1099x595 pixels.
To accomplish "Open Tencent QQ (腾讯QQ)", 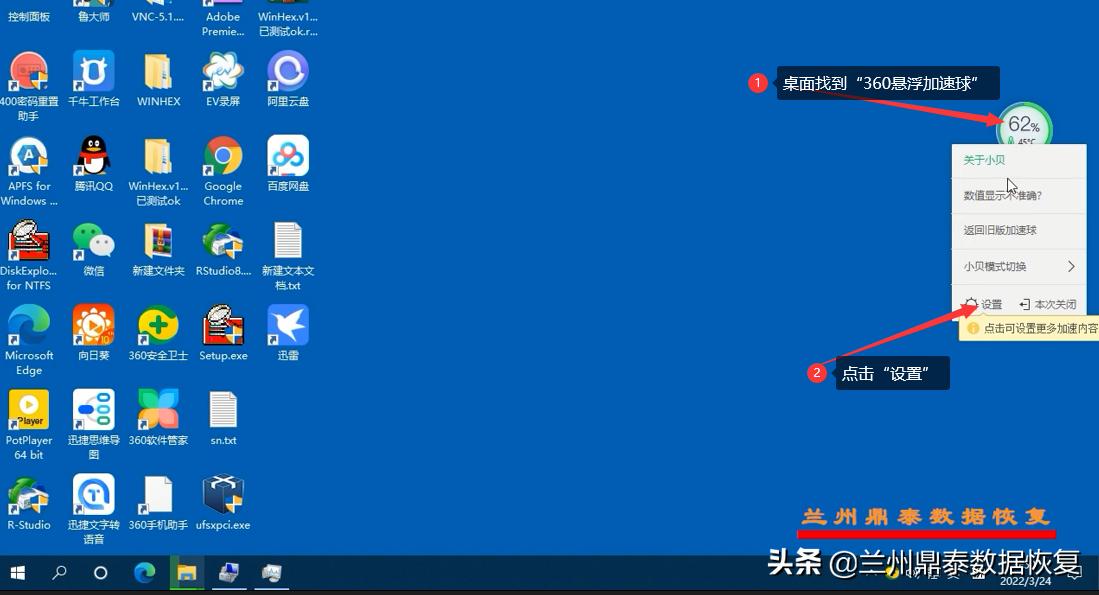I will 93,165.
